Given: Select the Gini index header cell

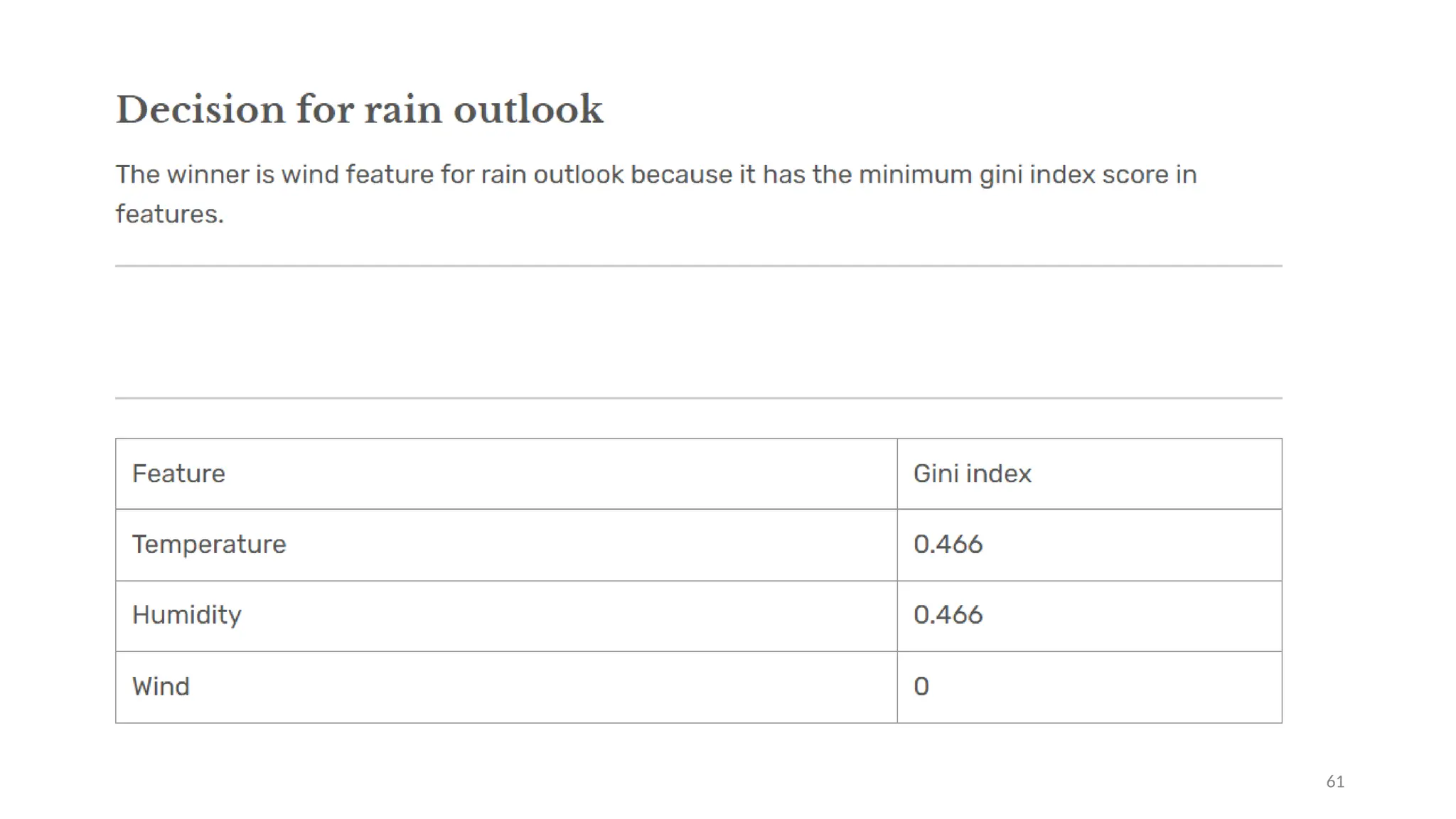Looking at the screenshot, I should pyautogui.click(x=1089, y=473).
